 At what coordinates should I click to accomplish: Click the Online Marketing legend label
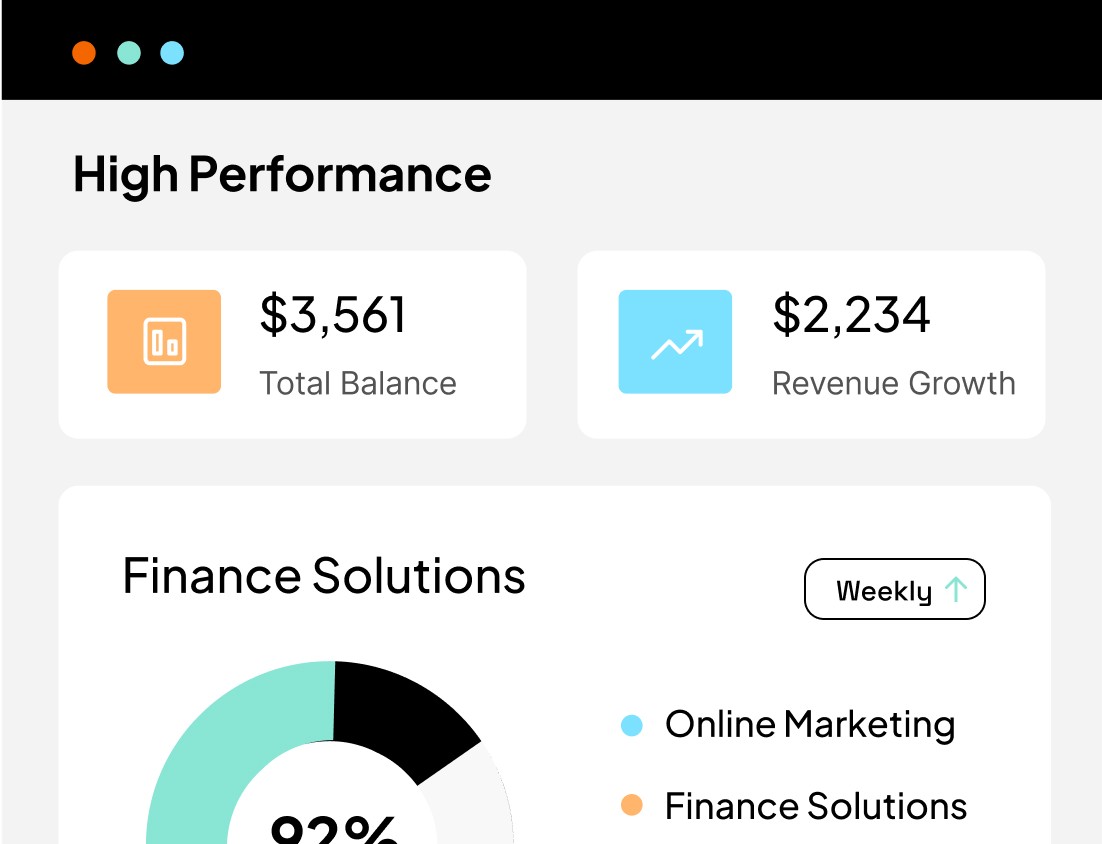tap(810, 725)
